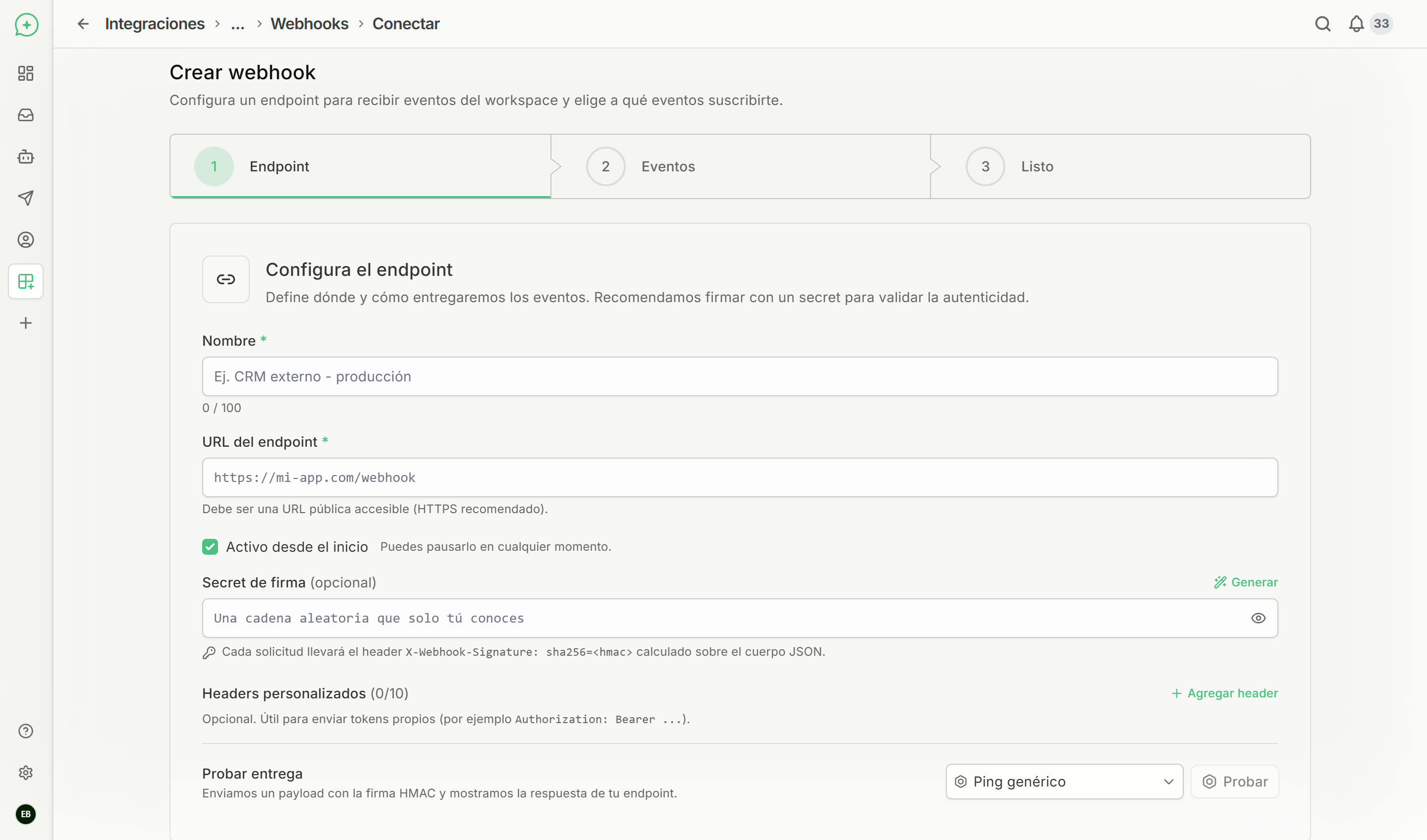Viewport: 1427px width, 840px height.
Task: Open the contacts user-circle icon
Action: tap(25, 239)
